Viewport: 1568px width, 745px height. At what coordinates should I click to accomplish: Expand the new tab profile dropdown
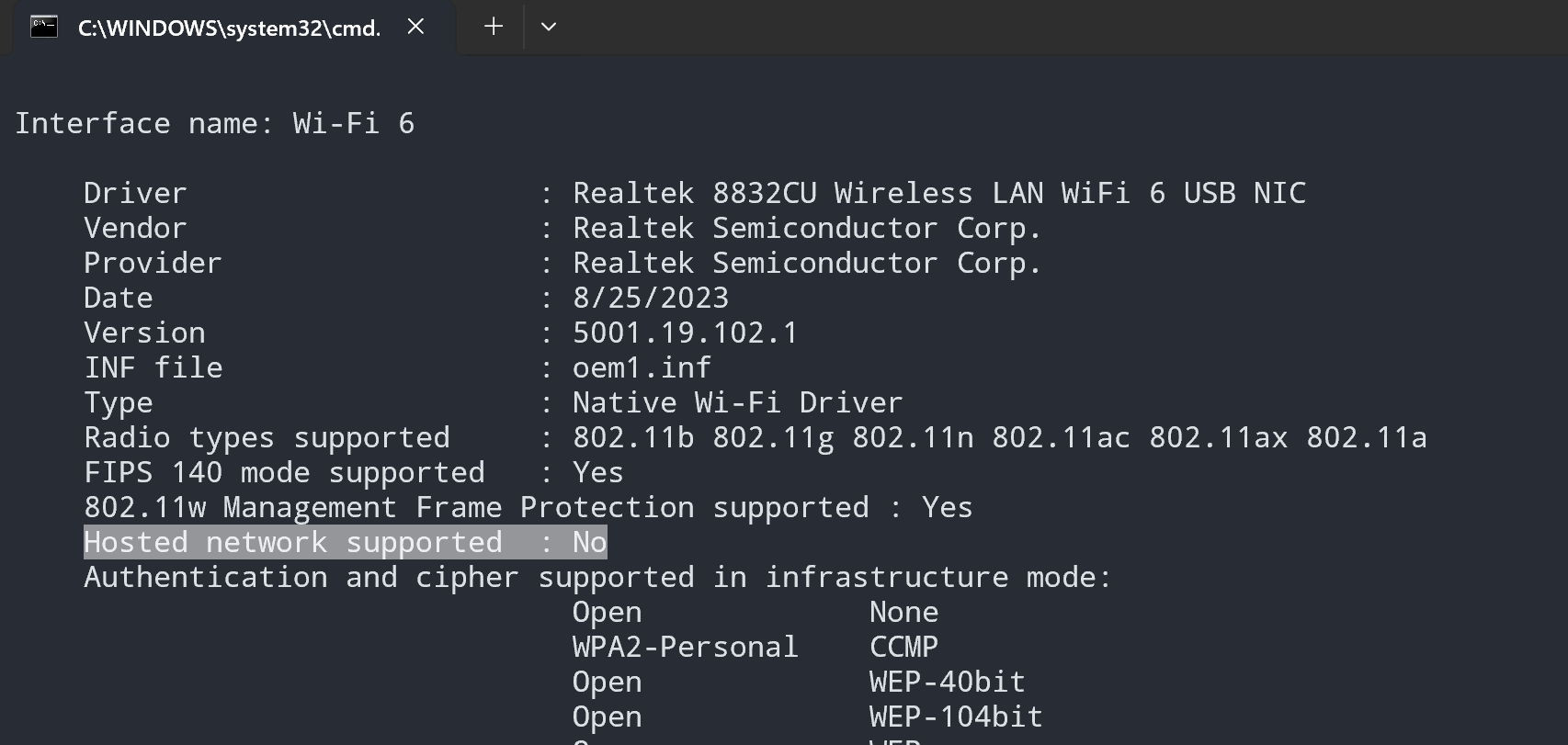coord(549,27)
